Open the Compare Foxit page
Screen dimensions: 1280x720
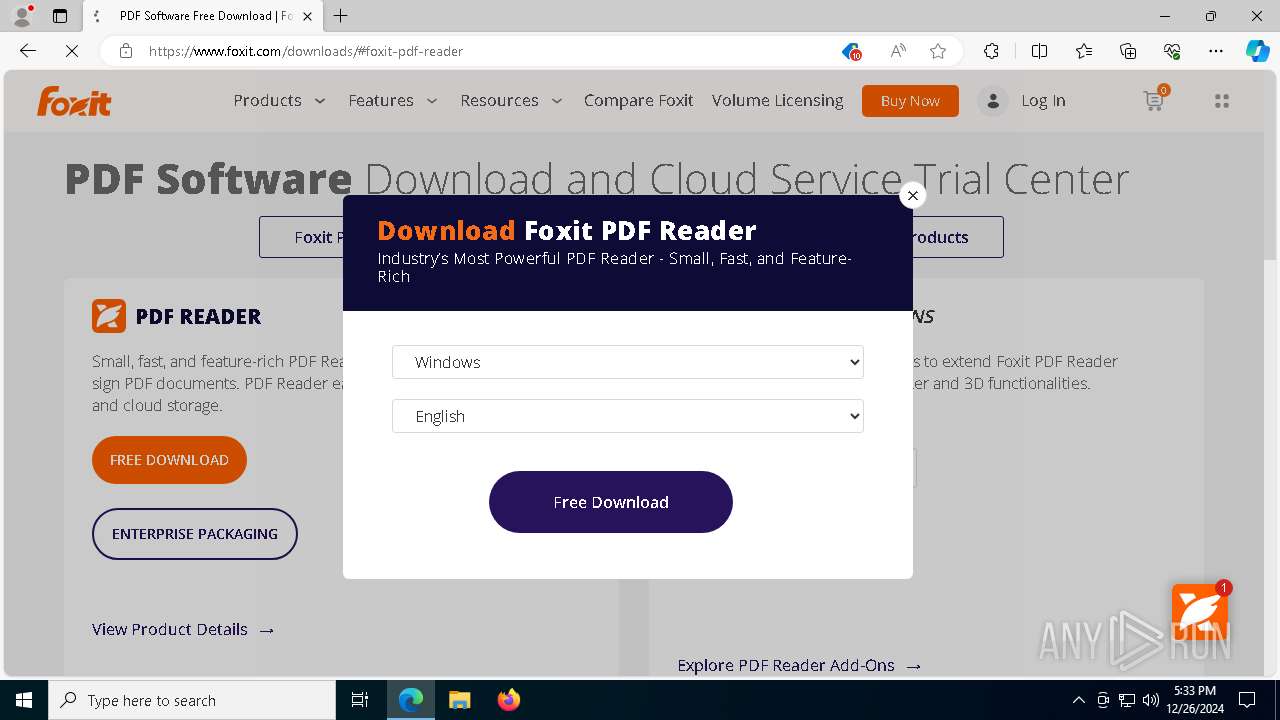638,100
